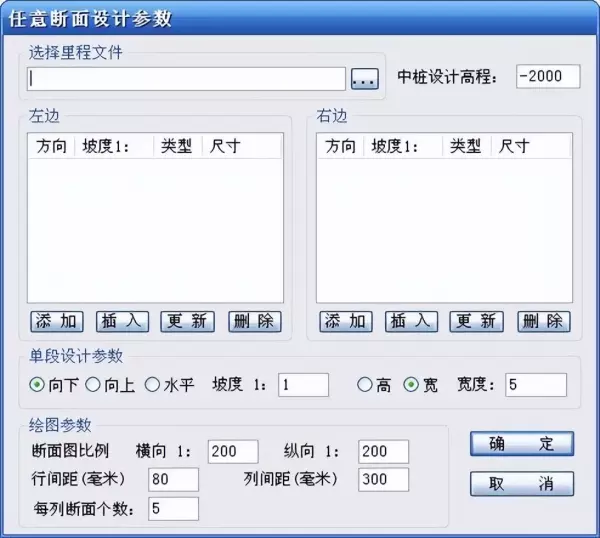Click 类型 column header in 左边 list

tap(178, 146)
